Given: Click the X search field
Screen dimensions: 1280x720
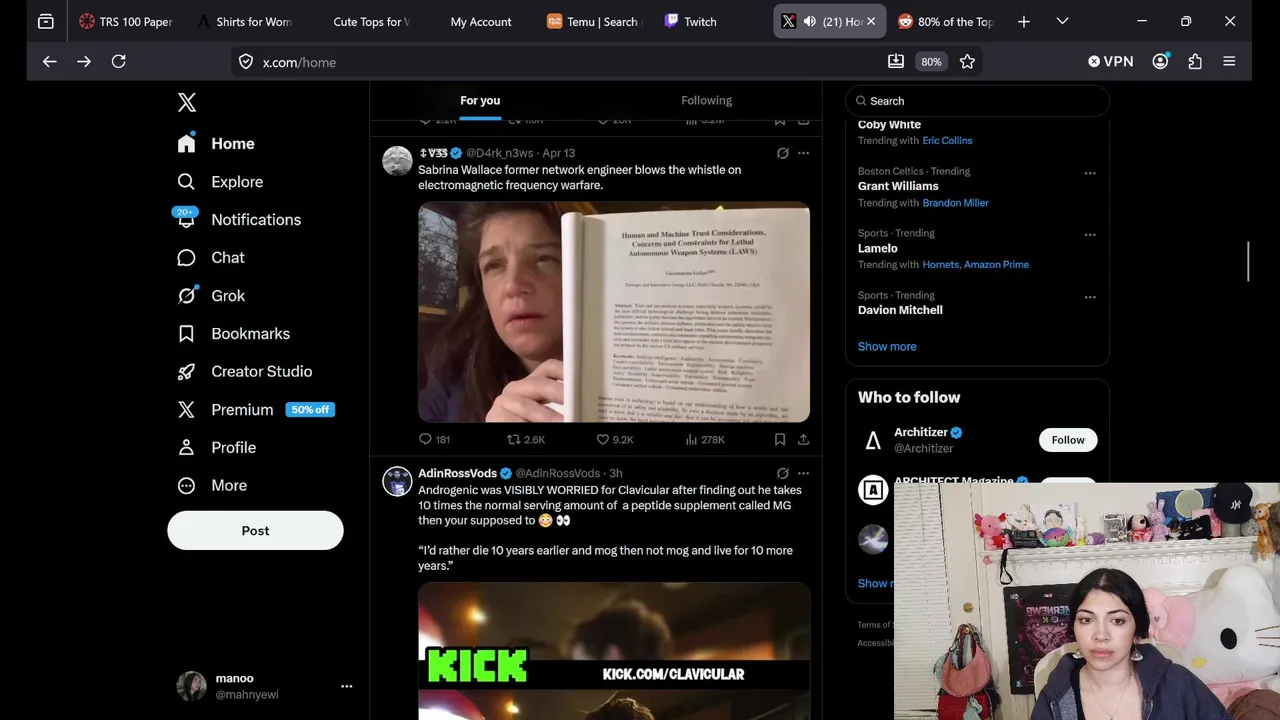Looking at the screenshot, I should click(977, 101).
